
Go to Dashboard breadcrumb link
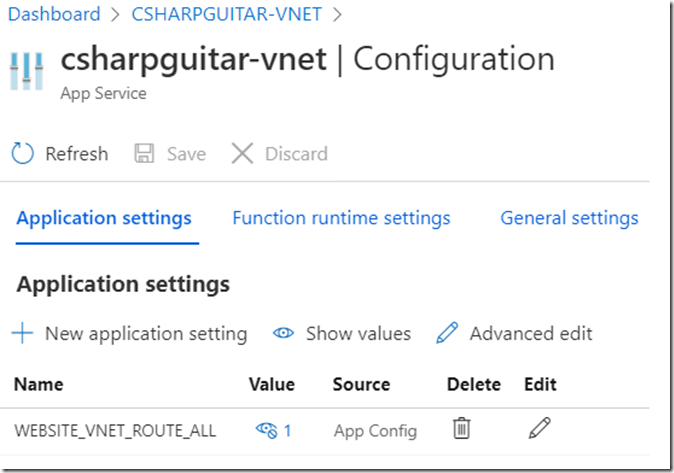pyautogui.click(x=57, y=14)
